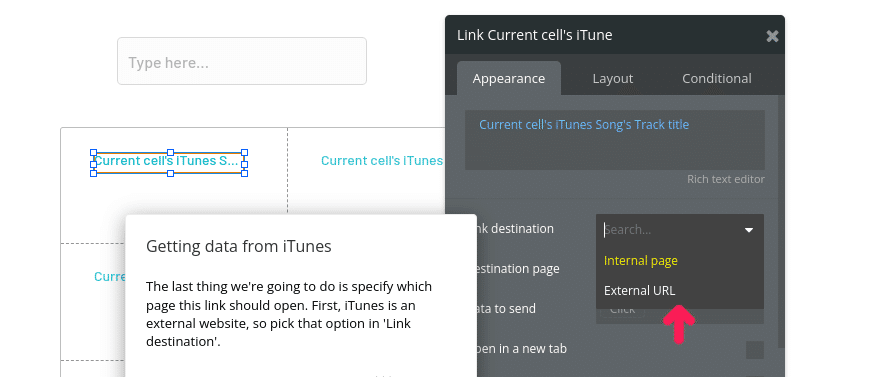Click the bottom-right corner handle of selected link
The image size is (888, 377).
click(x=245, y=173)
